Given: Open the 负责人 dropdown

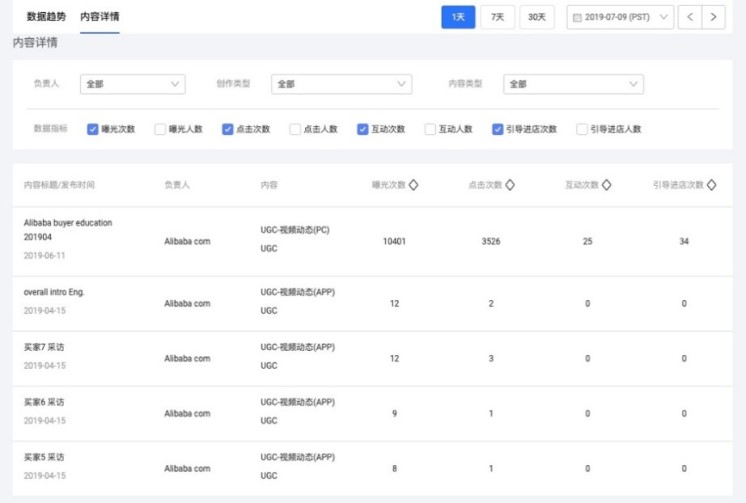Looking at the screenshot, I should pos(132,84).
